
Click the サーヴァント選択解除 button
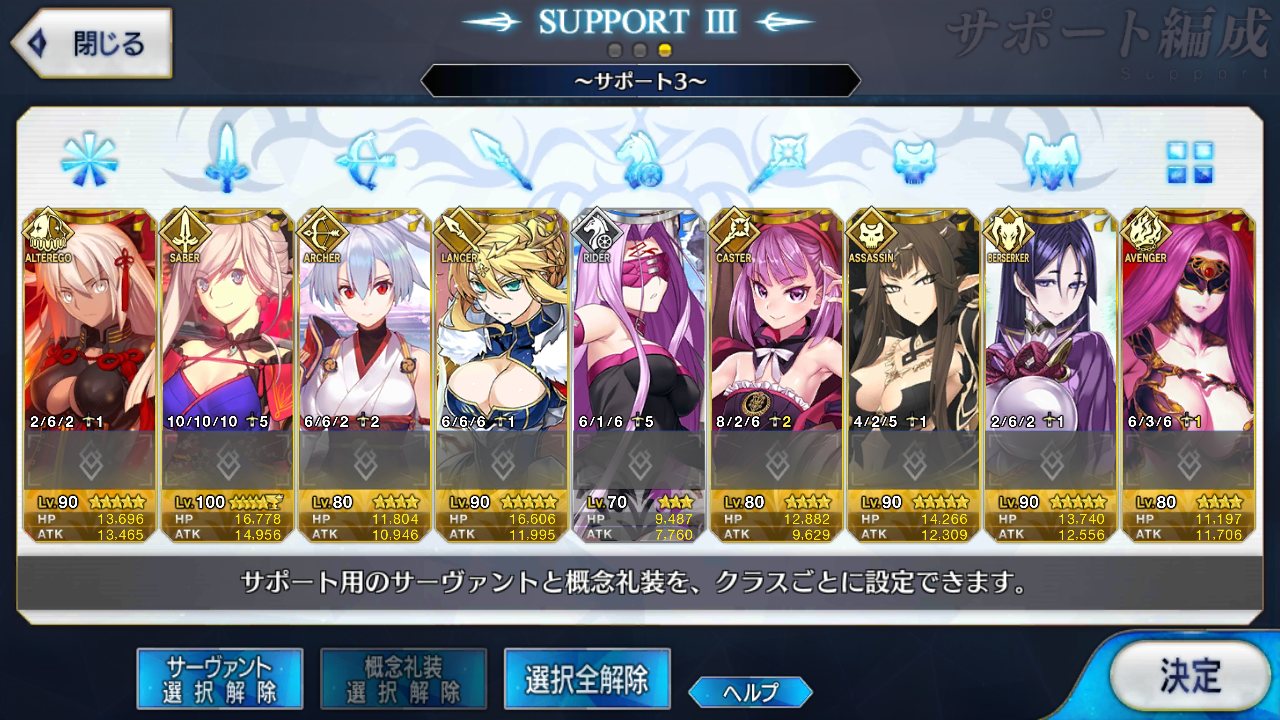(x=219, y=679)
